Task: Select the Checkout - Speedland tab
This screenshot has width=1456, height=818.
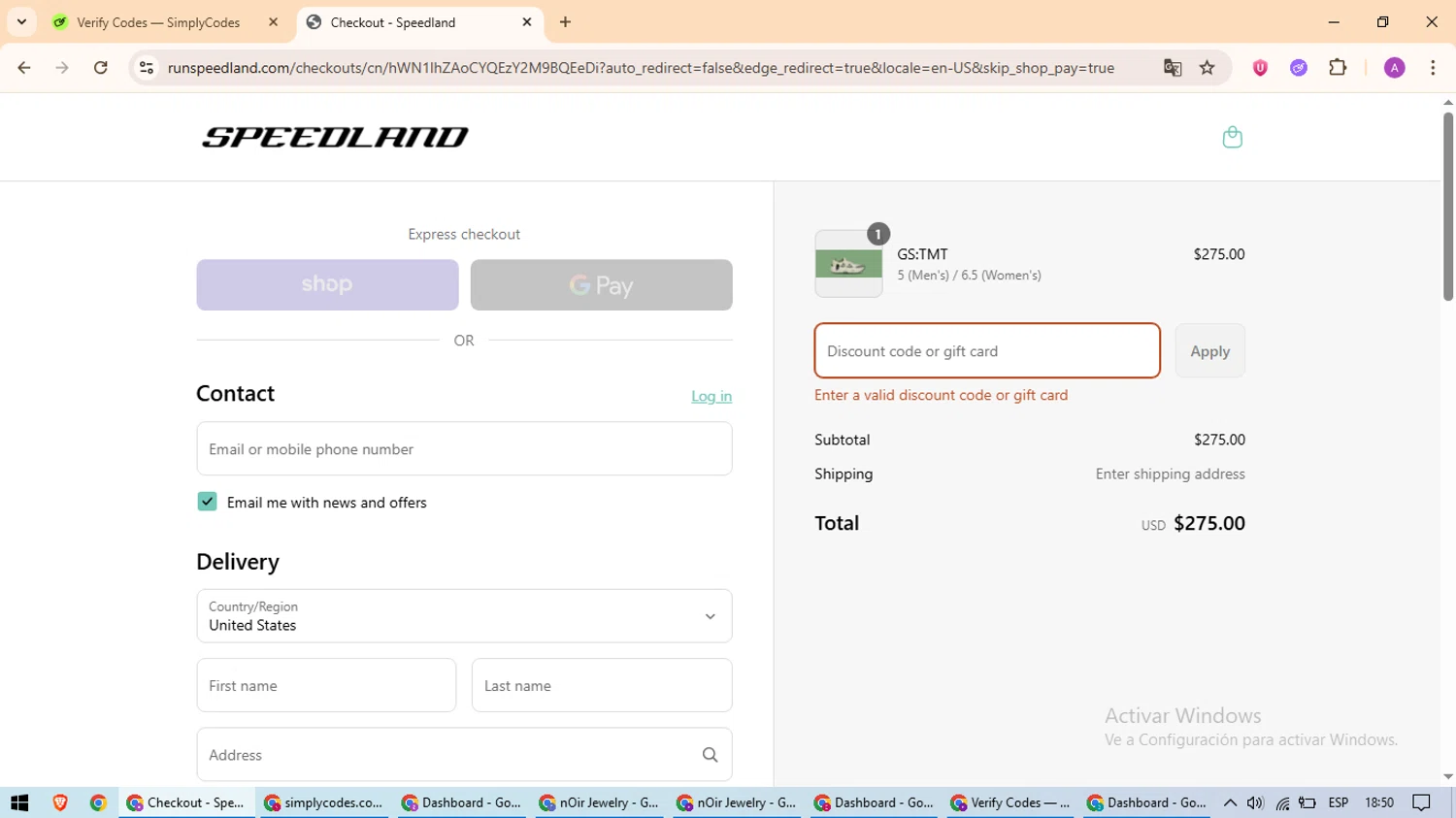Action: pyautogui.click(x=419, y=22)
